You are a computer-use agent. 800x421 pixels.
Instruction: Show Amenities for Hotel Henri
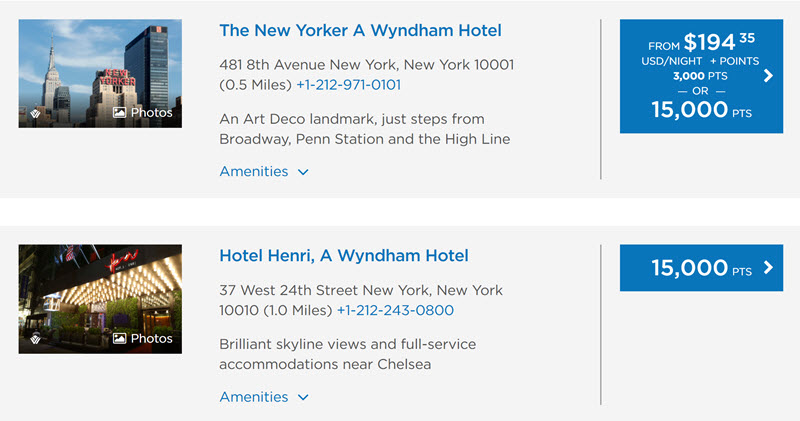point(264,397)
